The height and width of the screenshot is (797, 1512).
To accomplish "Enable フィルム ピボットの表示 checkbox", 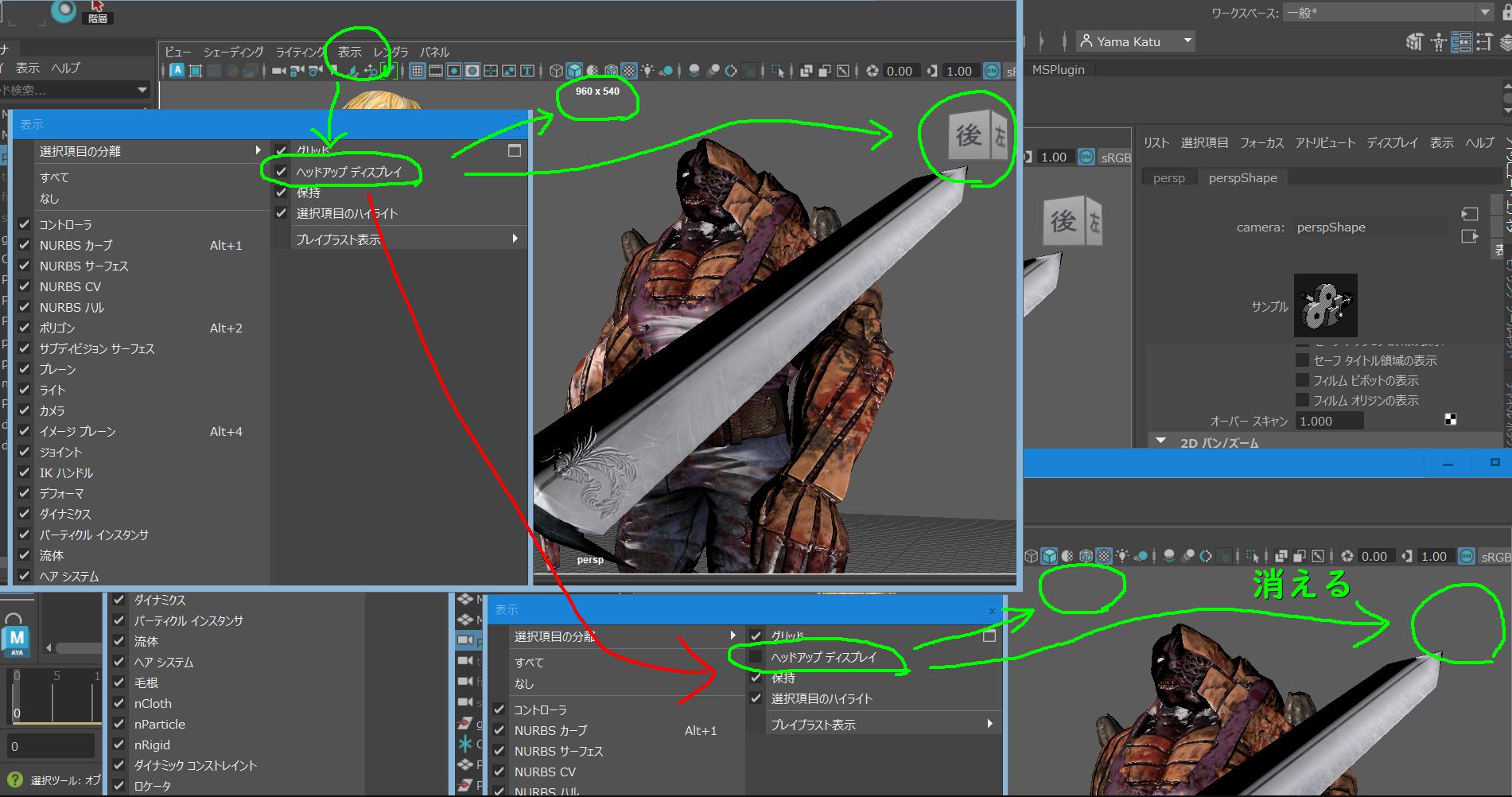I will tap(1302, 380).
